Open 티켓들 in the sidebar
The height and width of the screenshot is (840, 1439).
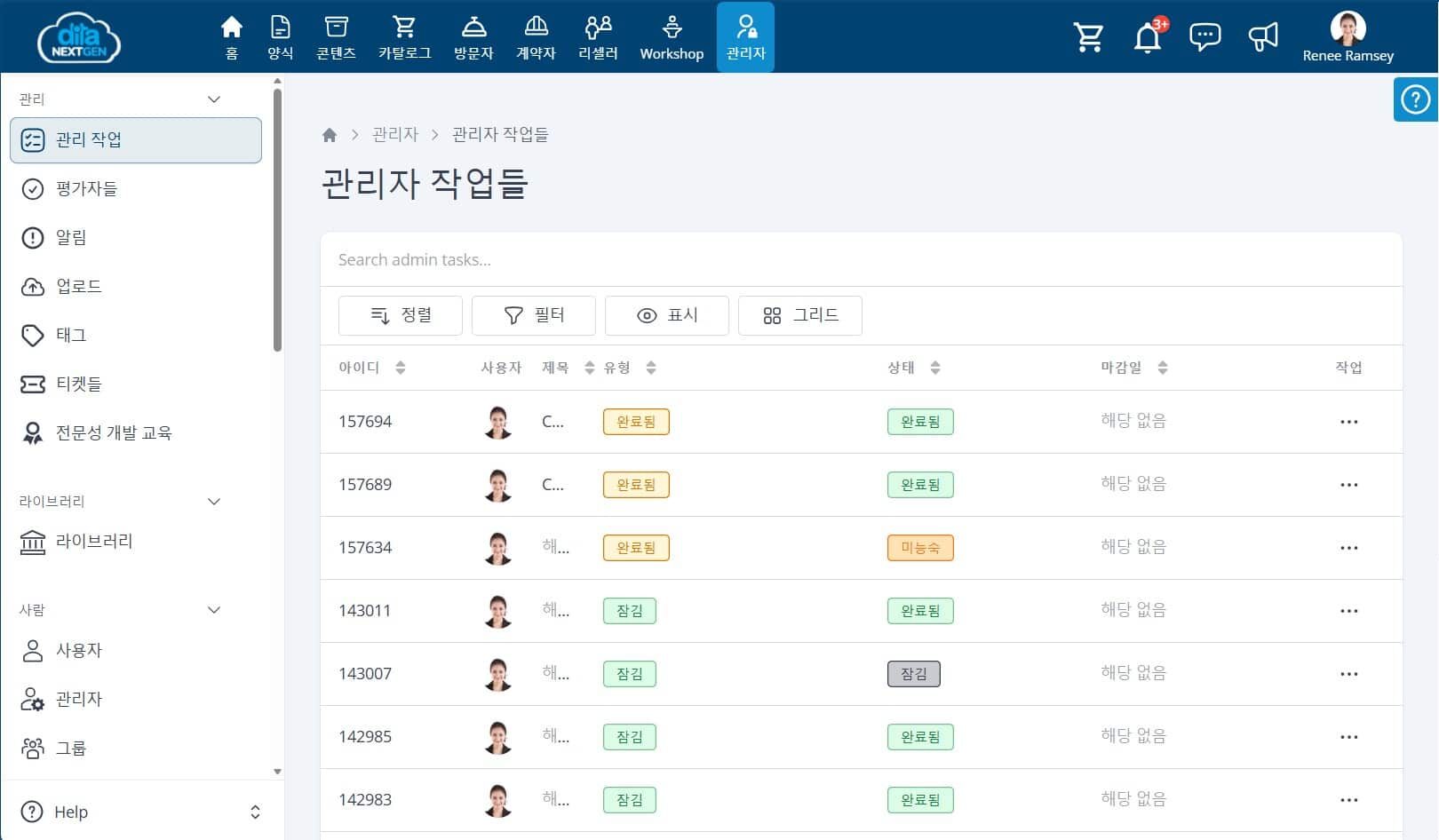click(78, 384)
